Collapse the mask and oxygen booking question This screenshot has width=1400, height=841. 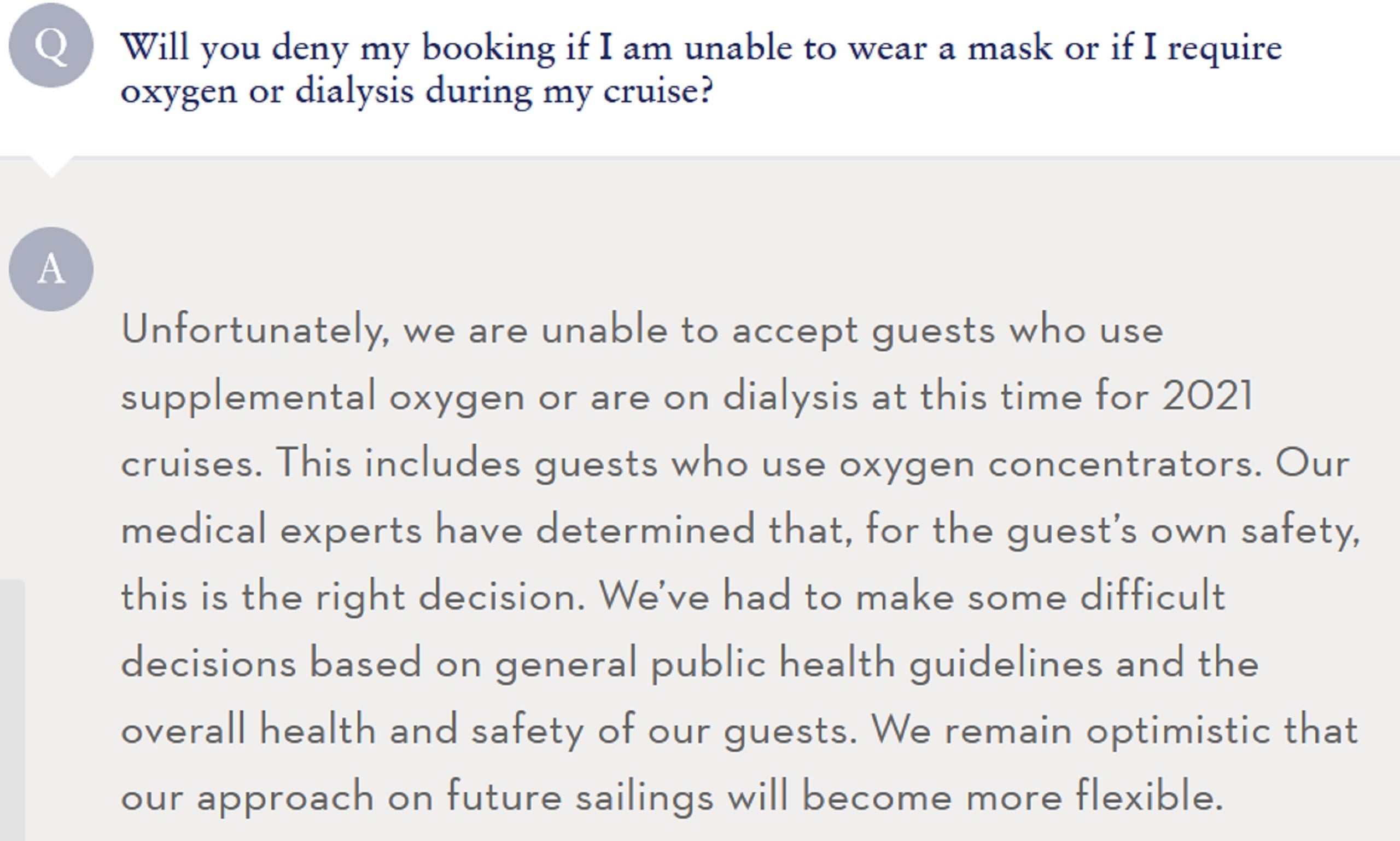coord(700,68)
